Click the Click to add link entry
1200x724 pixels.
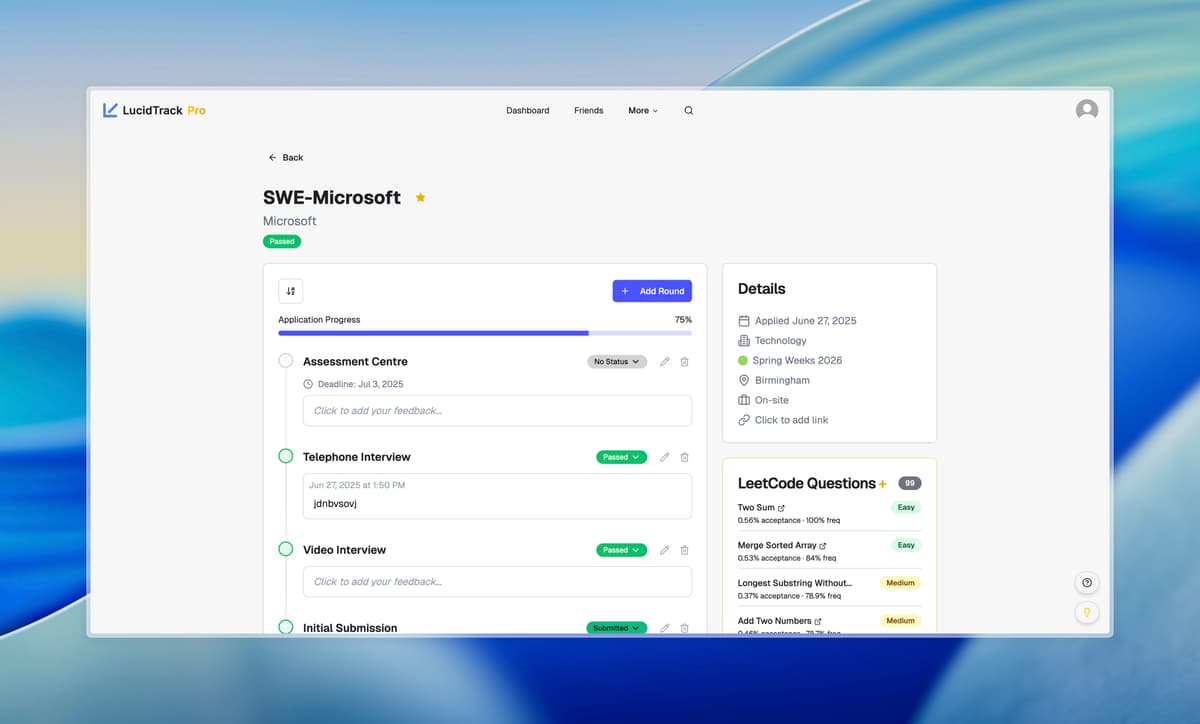tap(792, 420)
